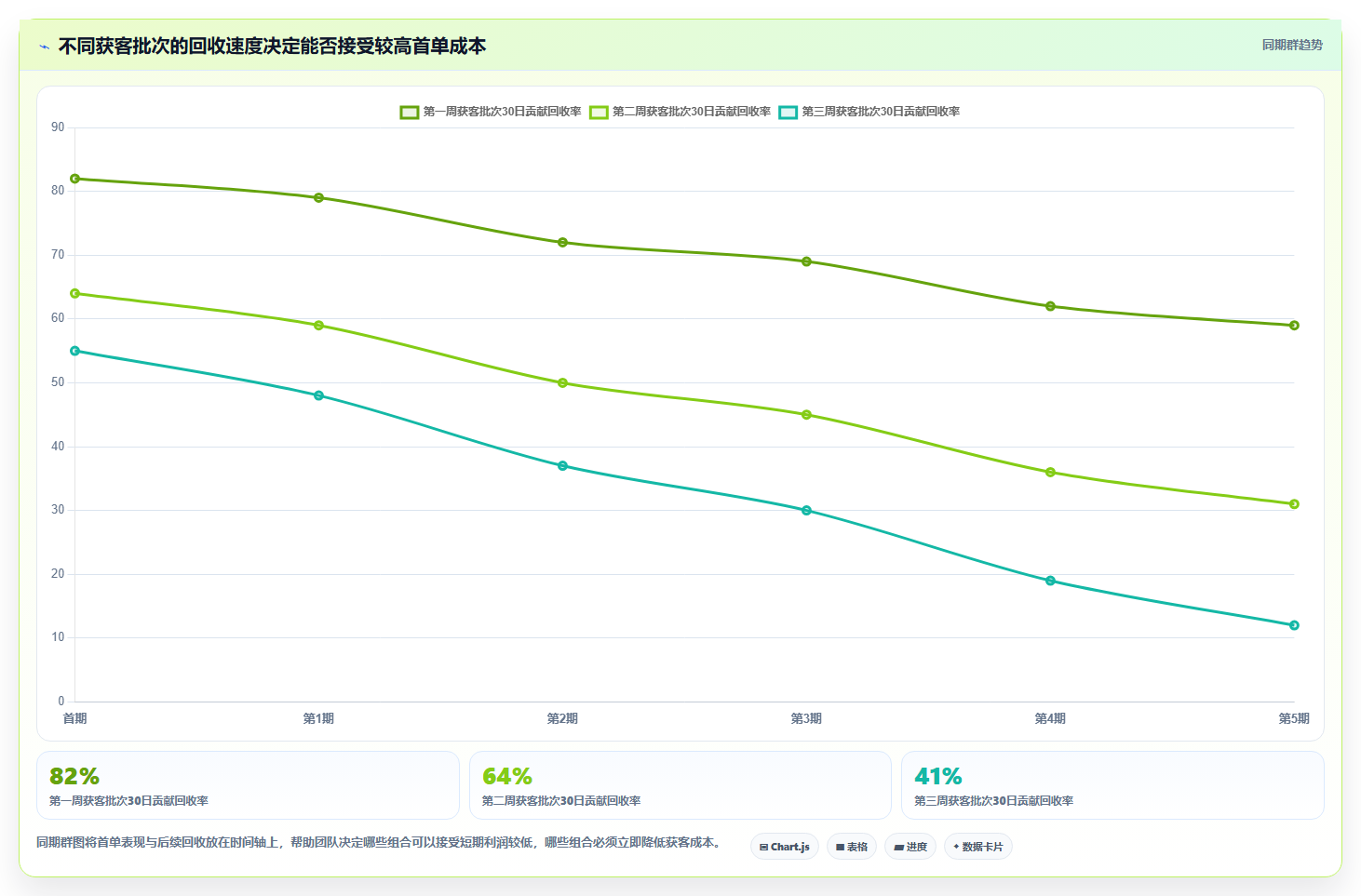Viewport: 1361px width, 896px height.
Task: Click the y-axis value 10
Action: 58,637
